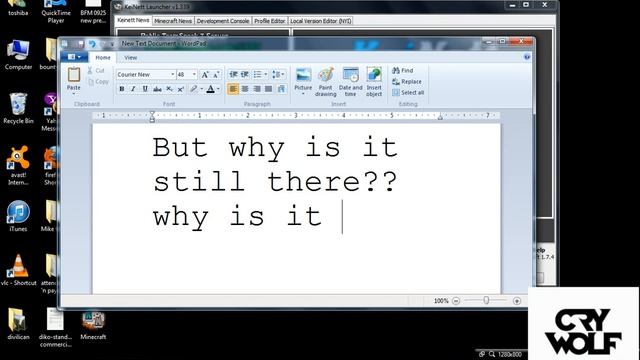
Task: Open the text highlight color dropdown arrow
Action: point(202,89)
